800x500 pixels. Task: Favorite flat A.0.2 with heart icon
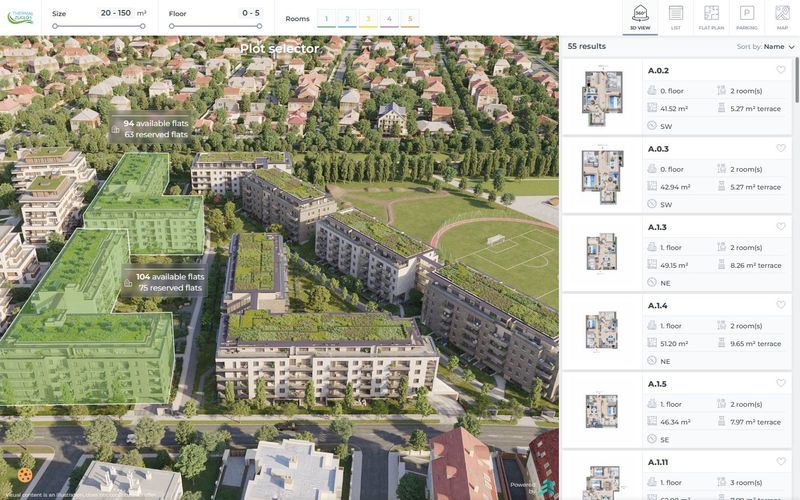[781, 70]
